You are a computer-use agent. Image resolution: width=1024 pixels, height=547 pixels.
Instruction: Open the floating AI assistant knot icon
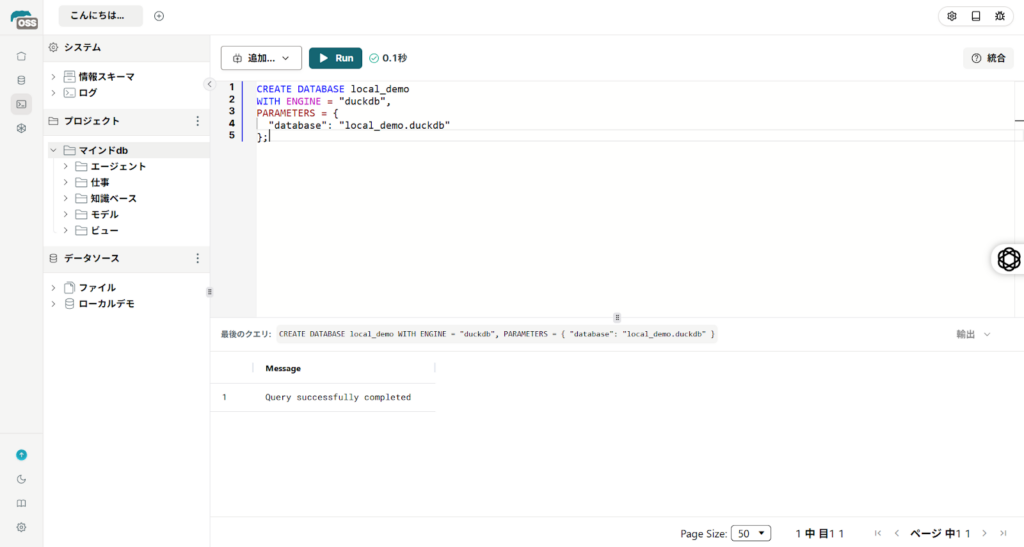(x=1008, y=259)
